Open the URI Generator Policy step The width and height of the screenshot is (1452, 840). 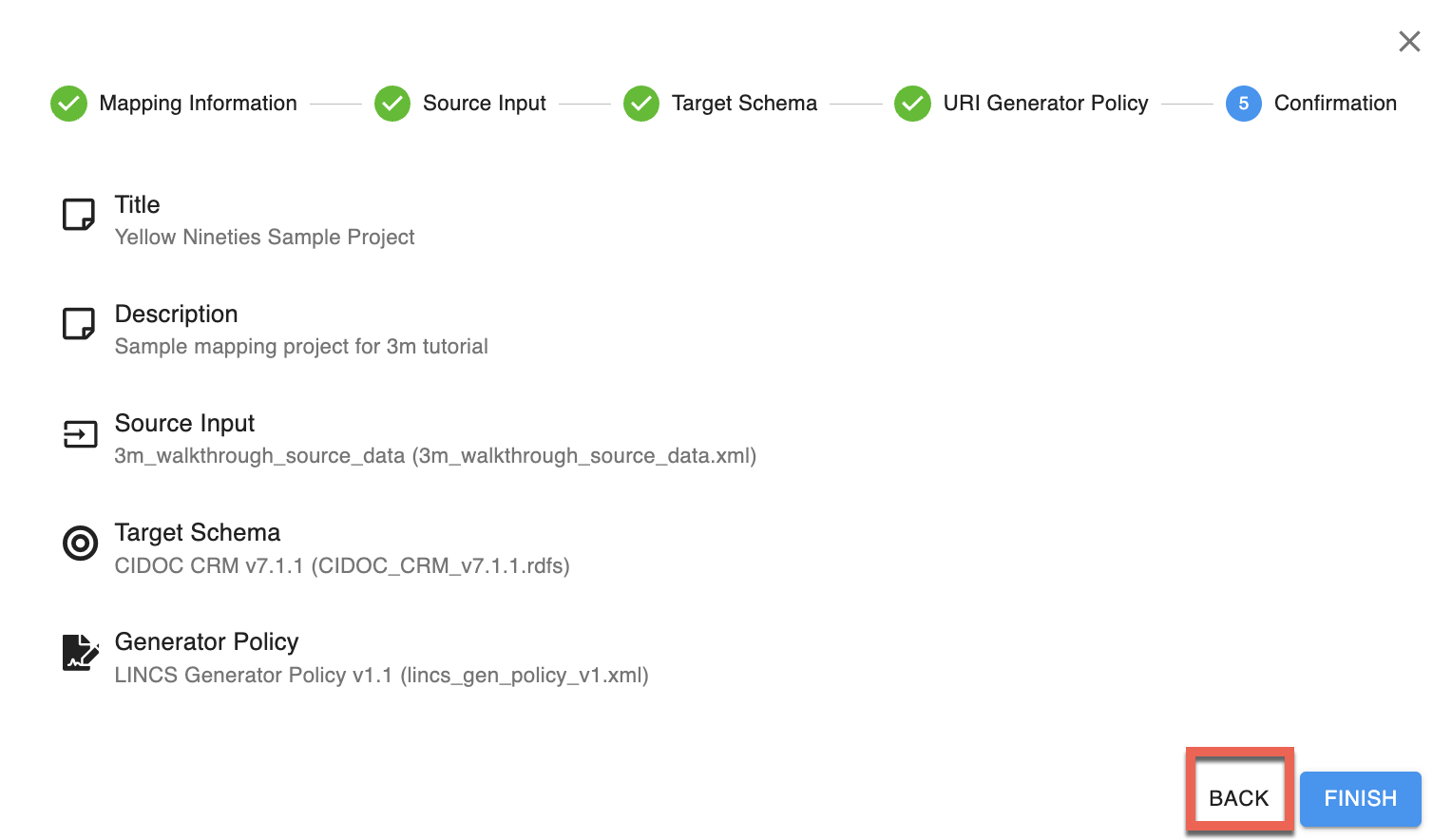pyautogui.click(x=1045, y=104)
